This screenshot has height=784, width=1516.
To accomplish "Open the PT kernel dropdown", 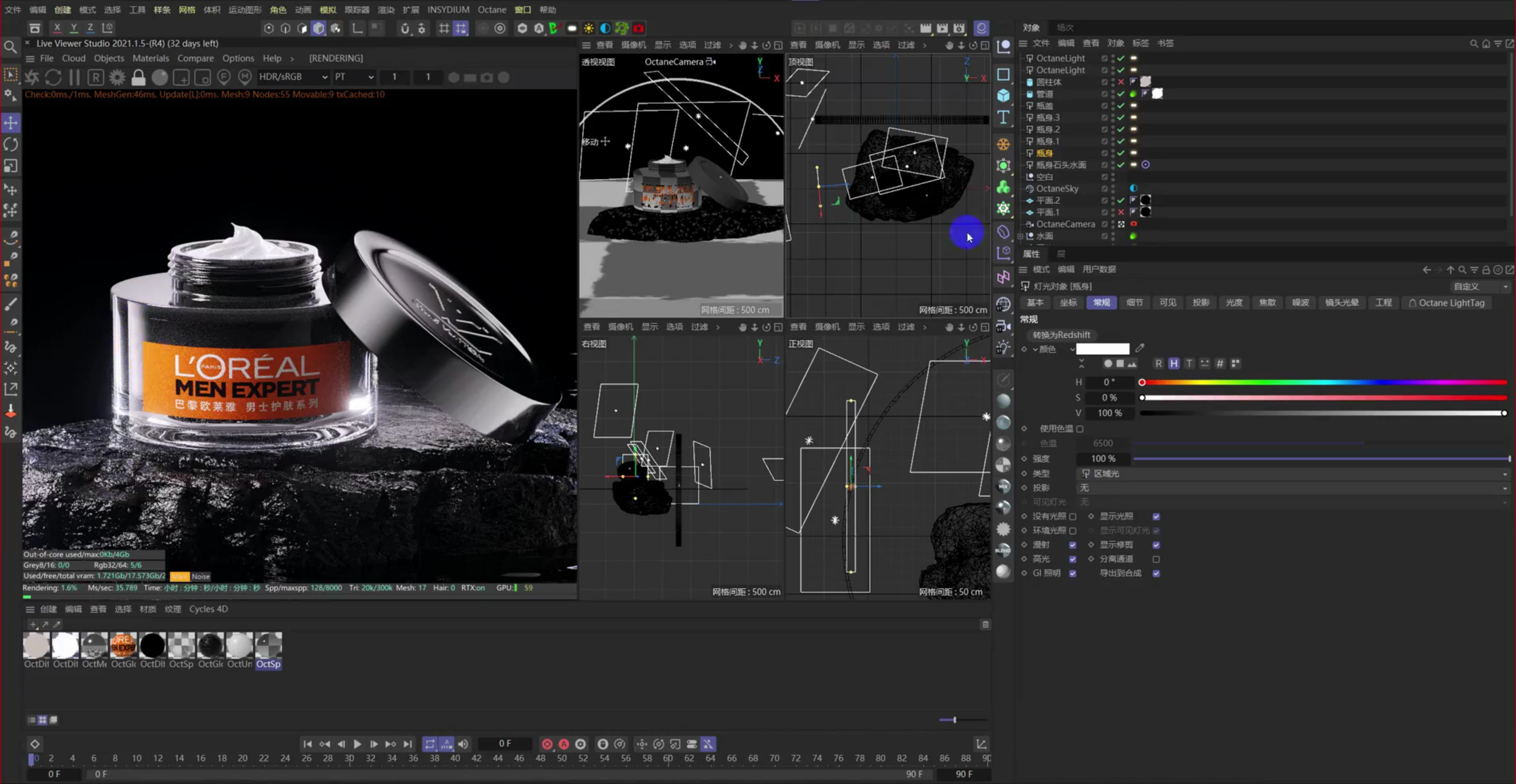I will (x=354, y=77).
